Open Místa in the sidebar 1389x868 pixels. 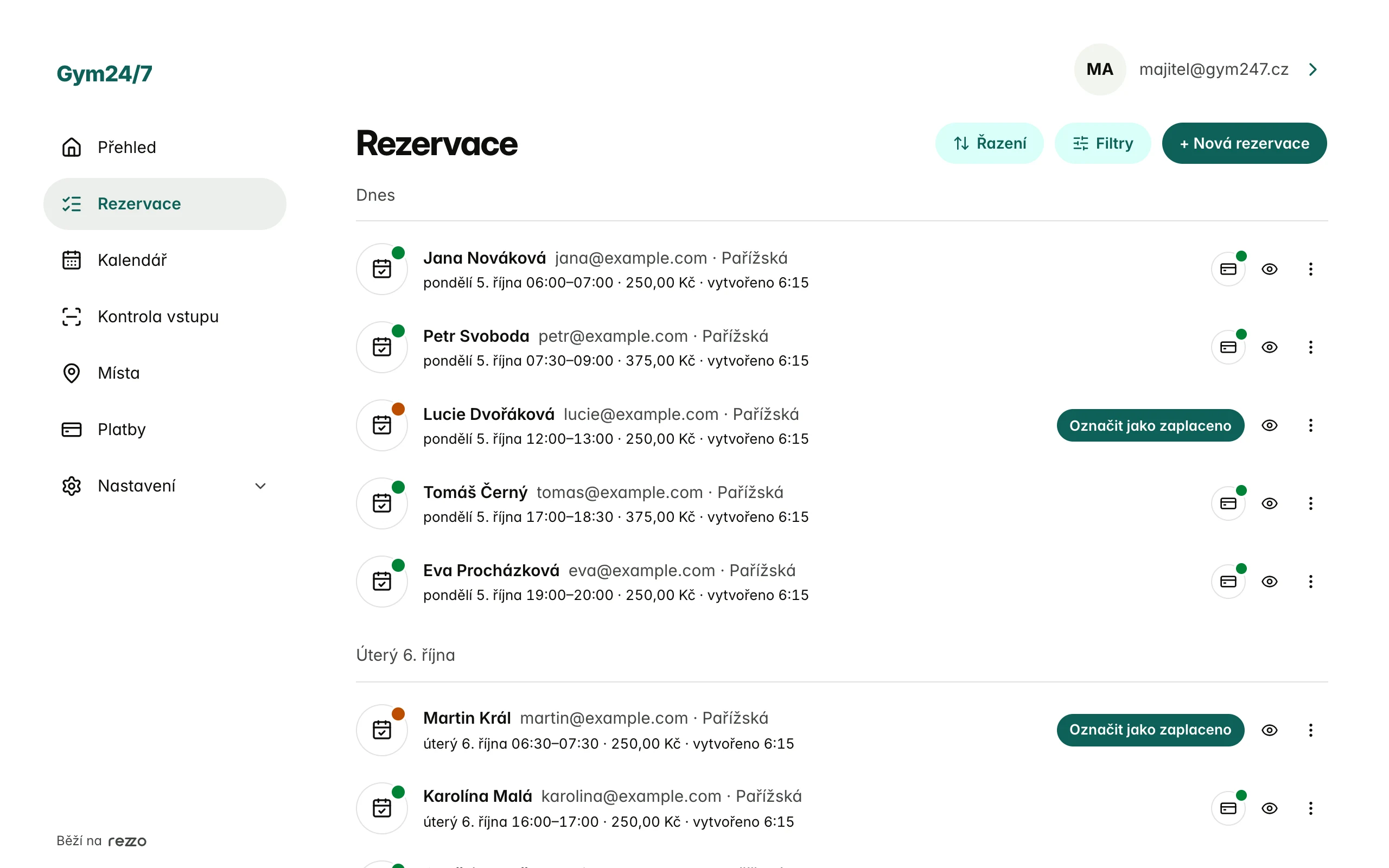pos(165,373)
